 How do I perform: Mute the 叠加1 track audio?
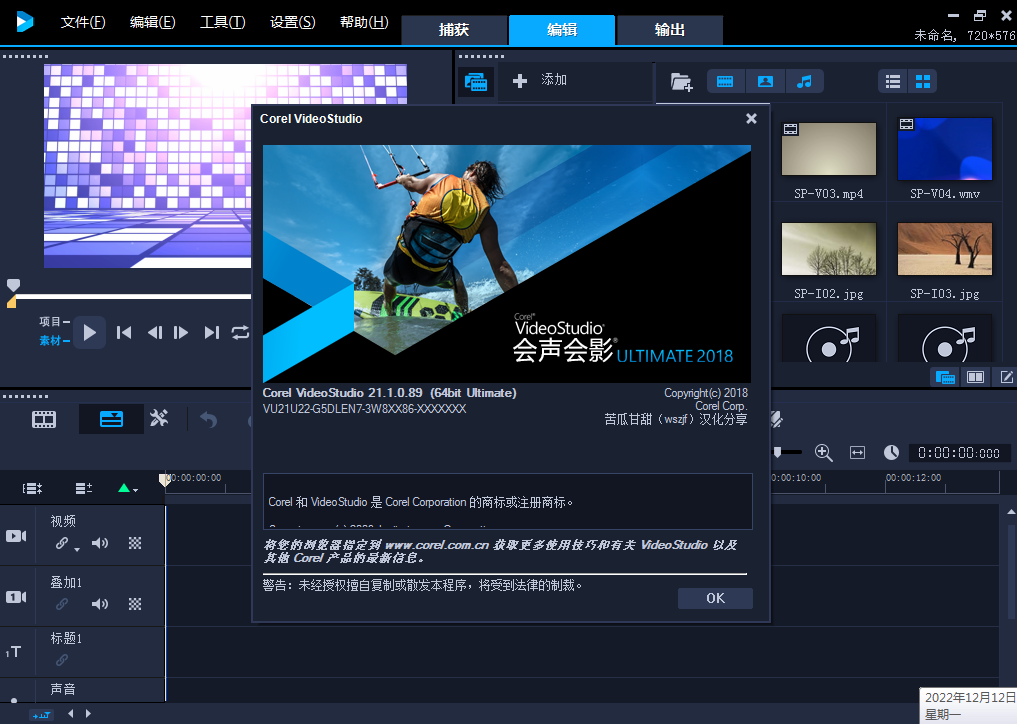click(100, 604)
